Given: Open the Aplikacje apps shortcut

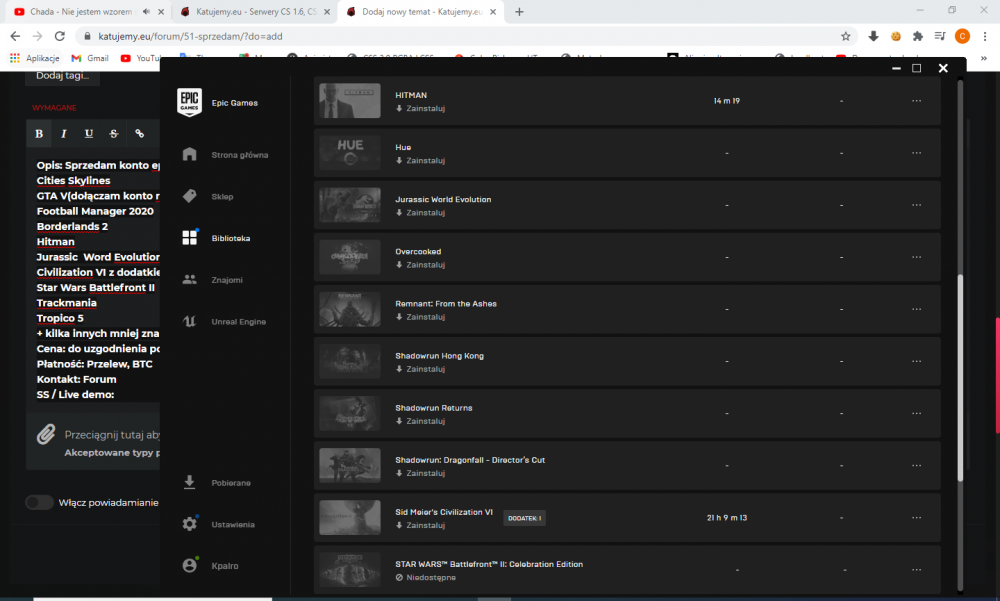Looking at the screenshot, I should coord(34,58).
